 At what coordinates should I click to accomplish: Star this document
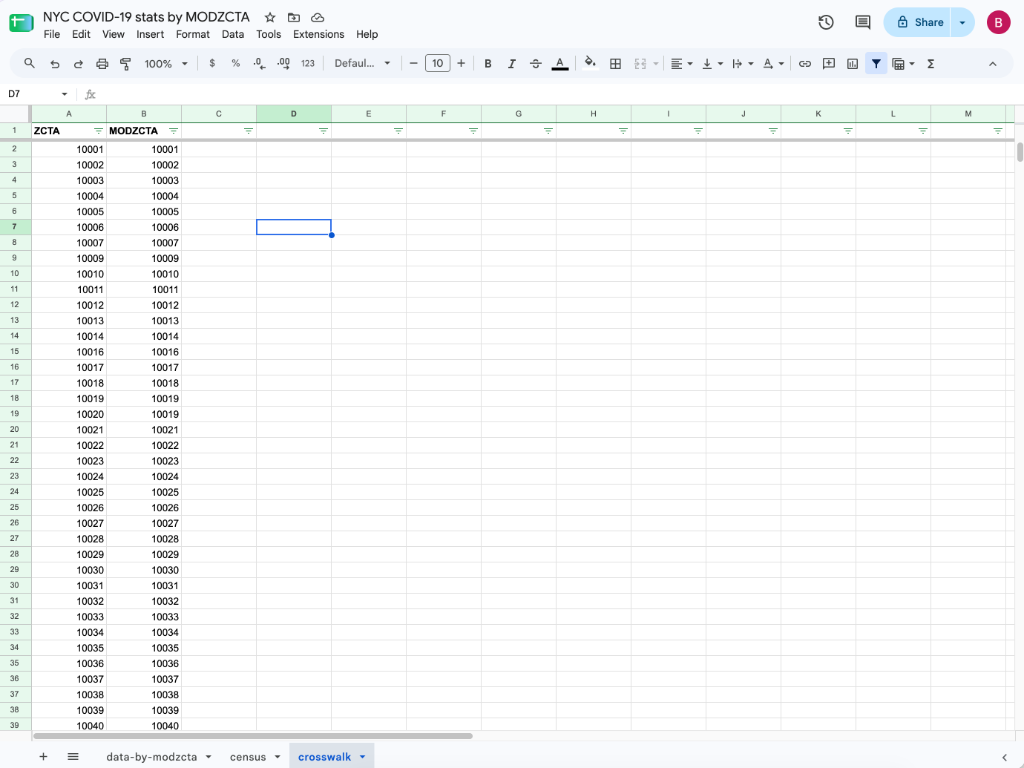(x=270, y=18)
